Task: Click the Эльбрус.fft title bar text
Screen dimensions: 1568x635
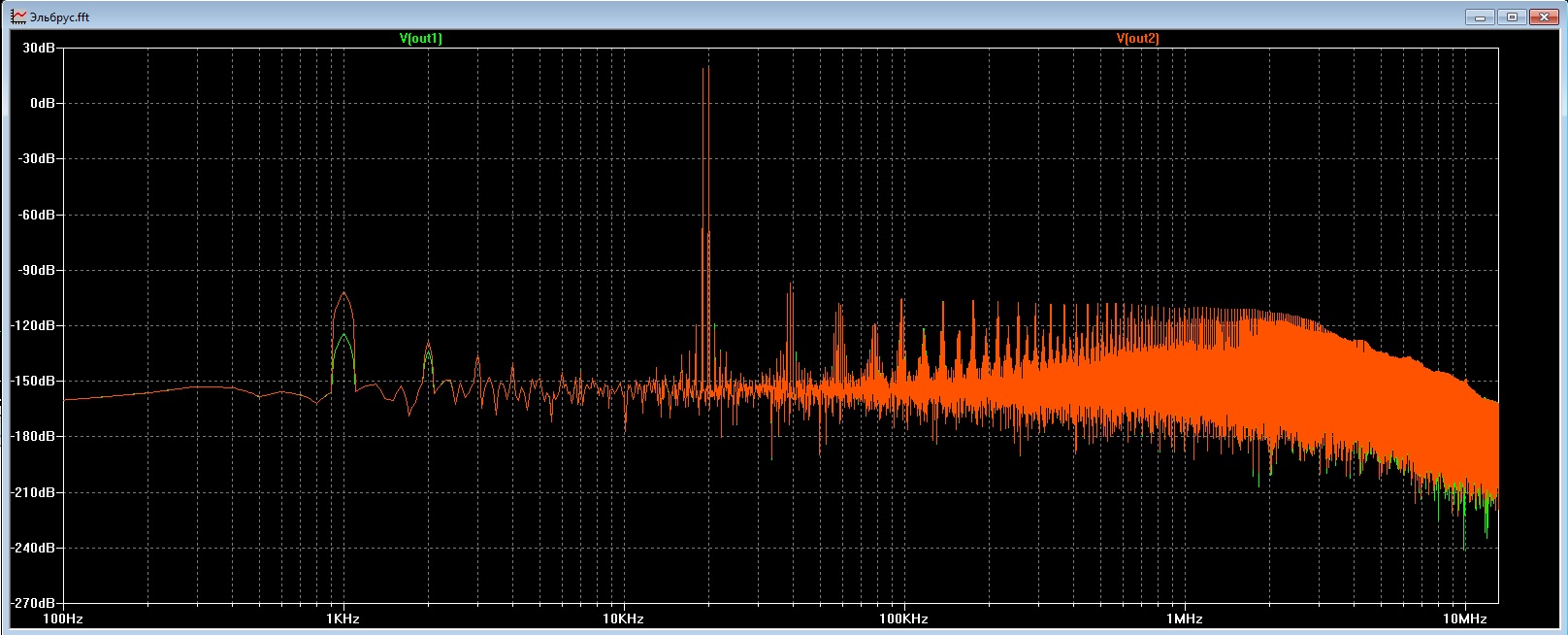Action: [59, 17]
